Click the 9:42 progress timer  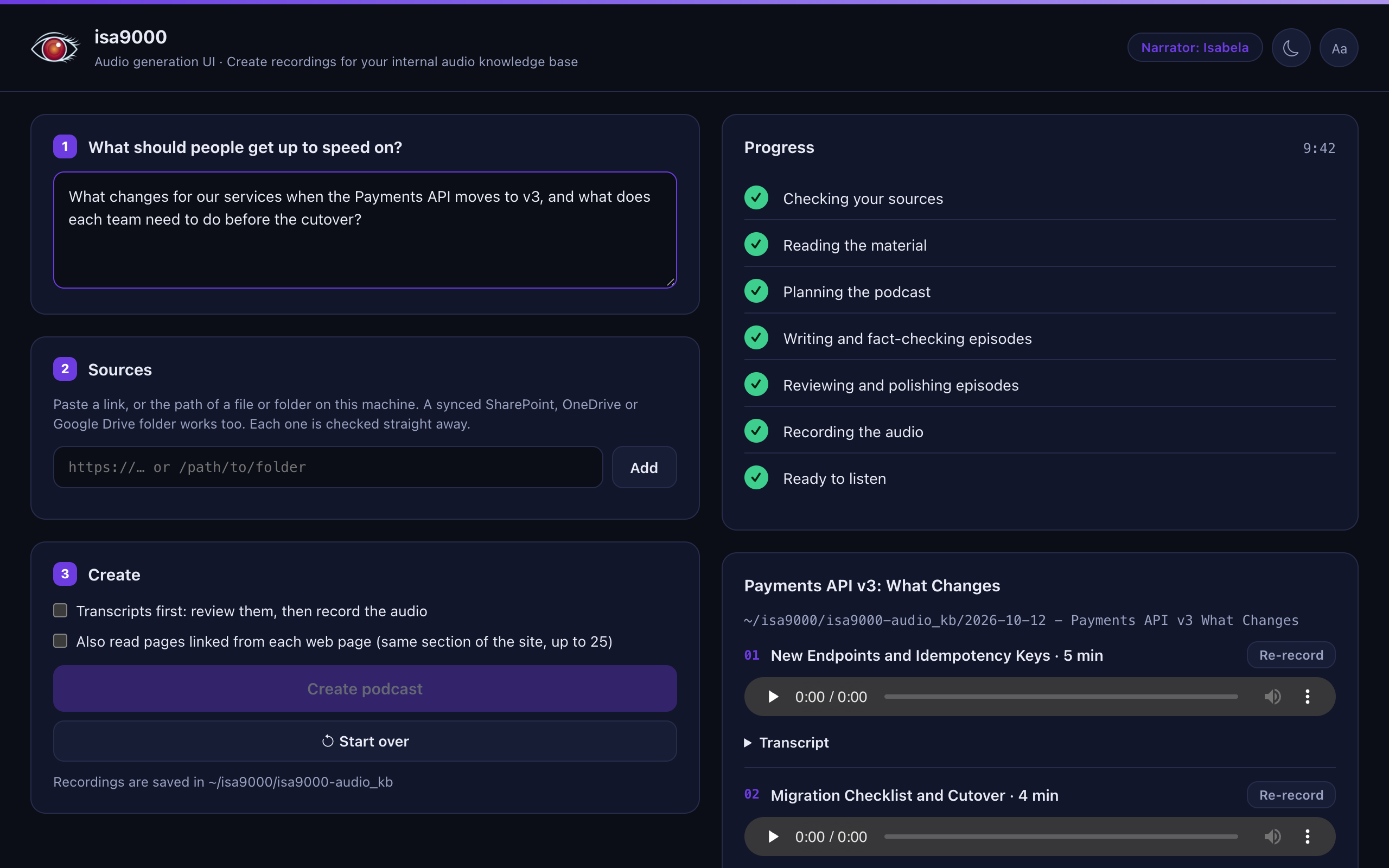point(1319,148)
